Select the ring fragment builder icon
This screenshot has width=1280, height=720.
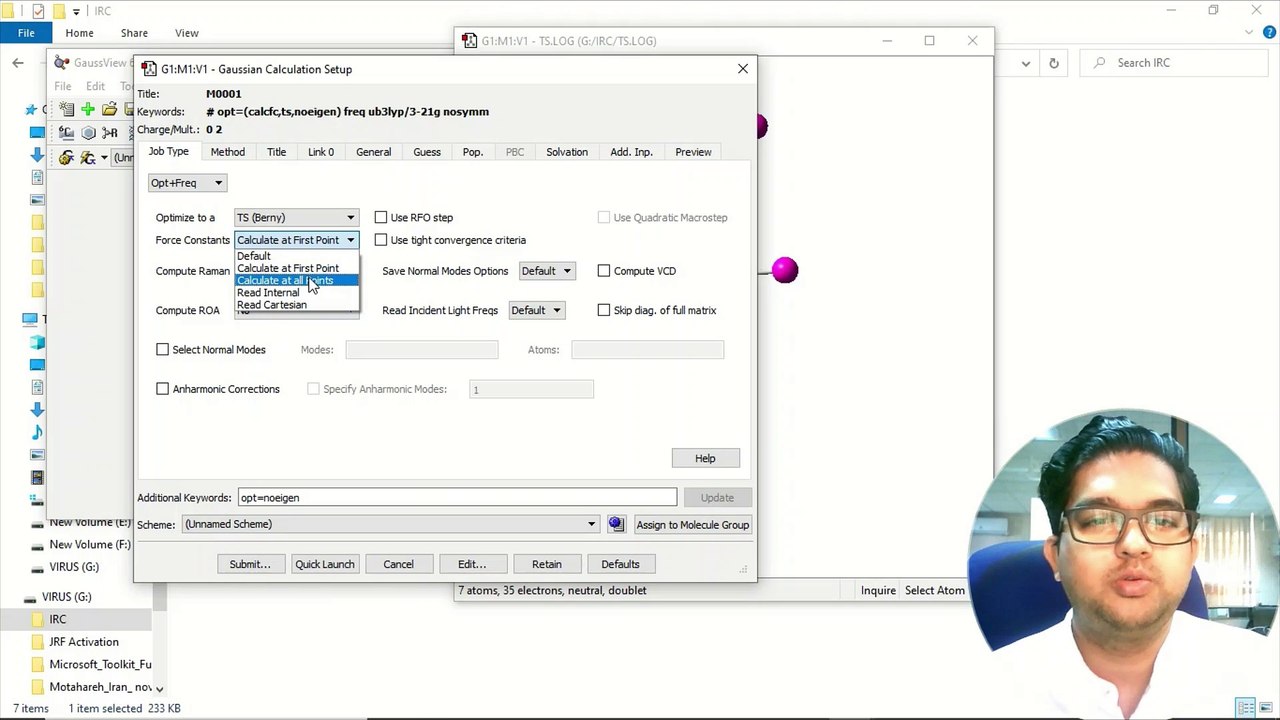click(x=88, y=133)
